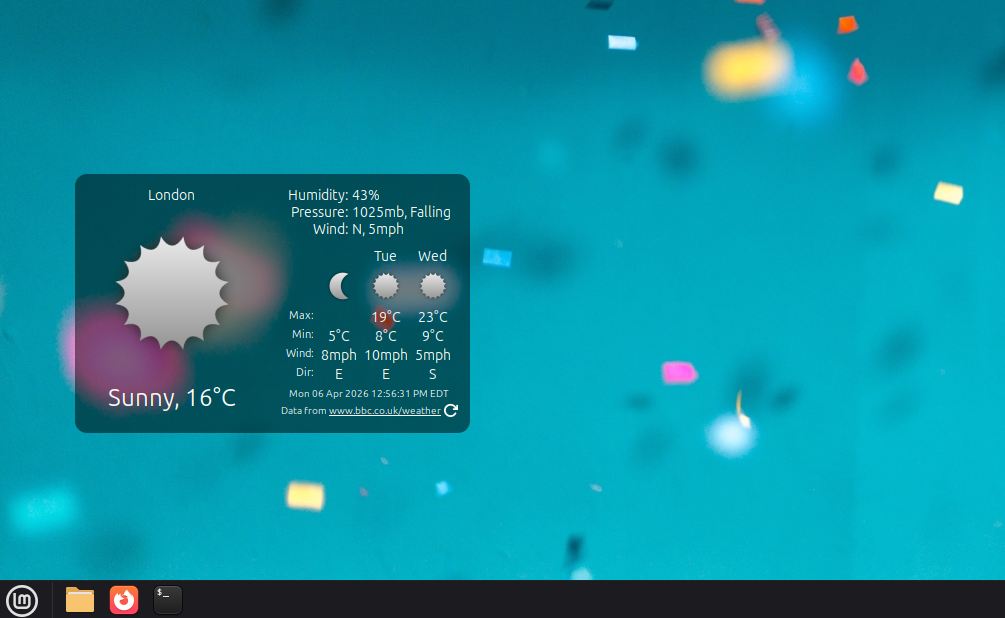Open the Files folder from the taskbar
Screen dimensions: 1005x618
click(80, 600)
